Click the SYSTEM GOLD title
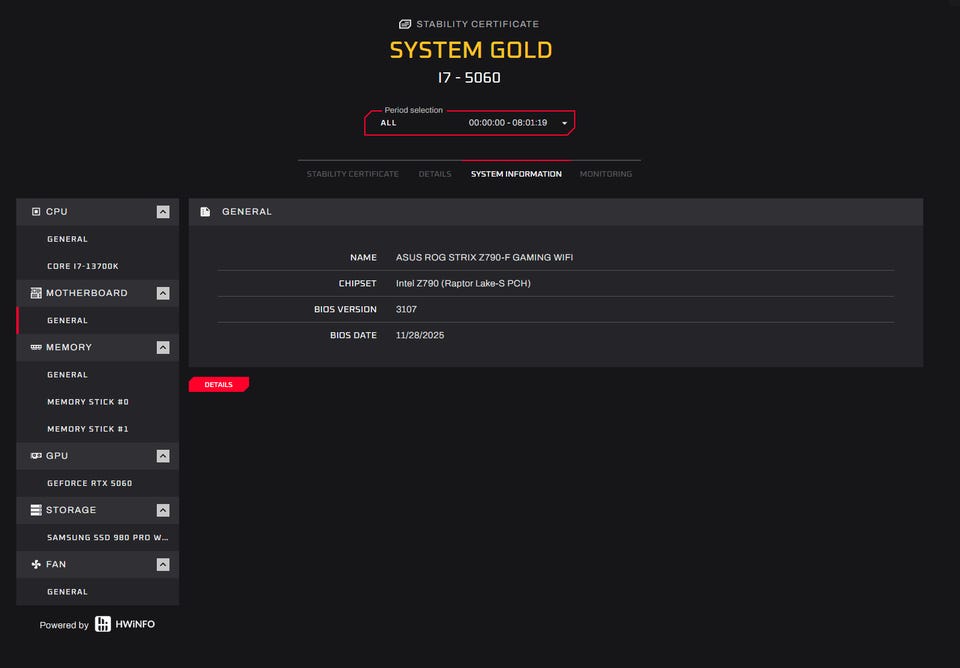The image size is (960, 668). click(471, 50)
